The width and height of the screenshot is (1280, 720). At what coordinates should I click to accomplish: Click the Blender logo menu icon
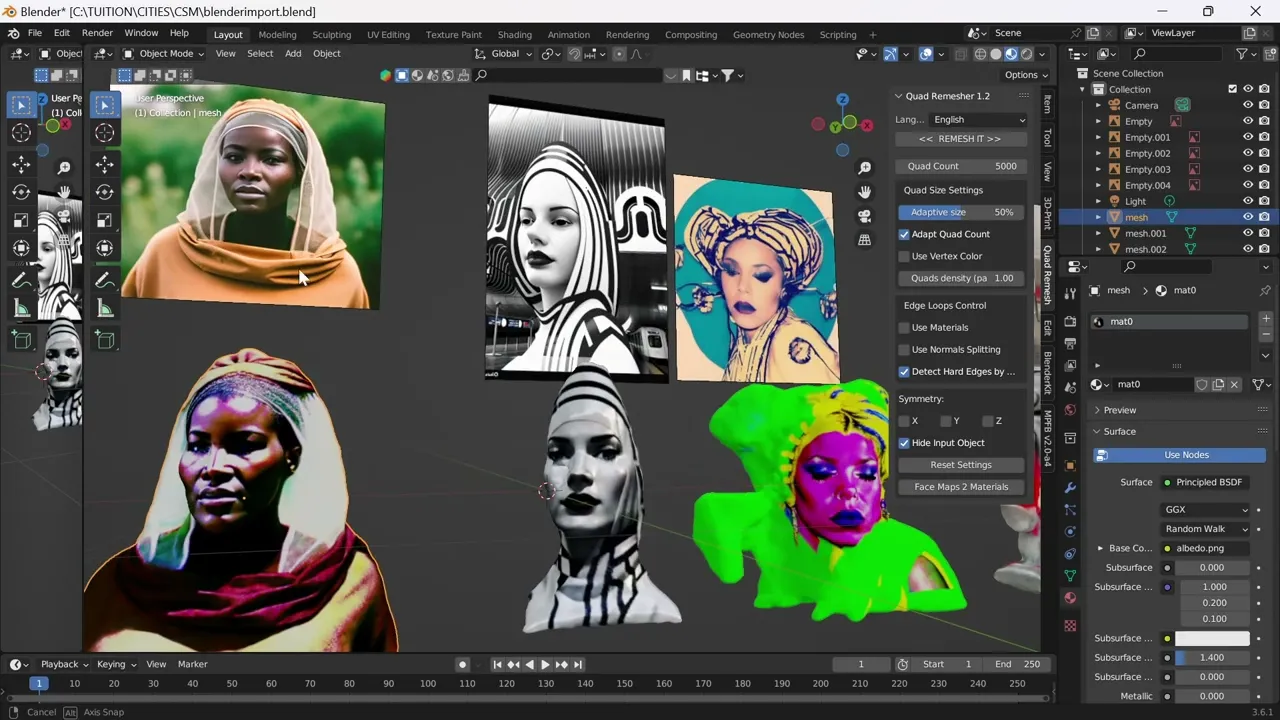[x=14, y=34]
